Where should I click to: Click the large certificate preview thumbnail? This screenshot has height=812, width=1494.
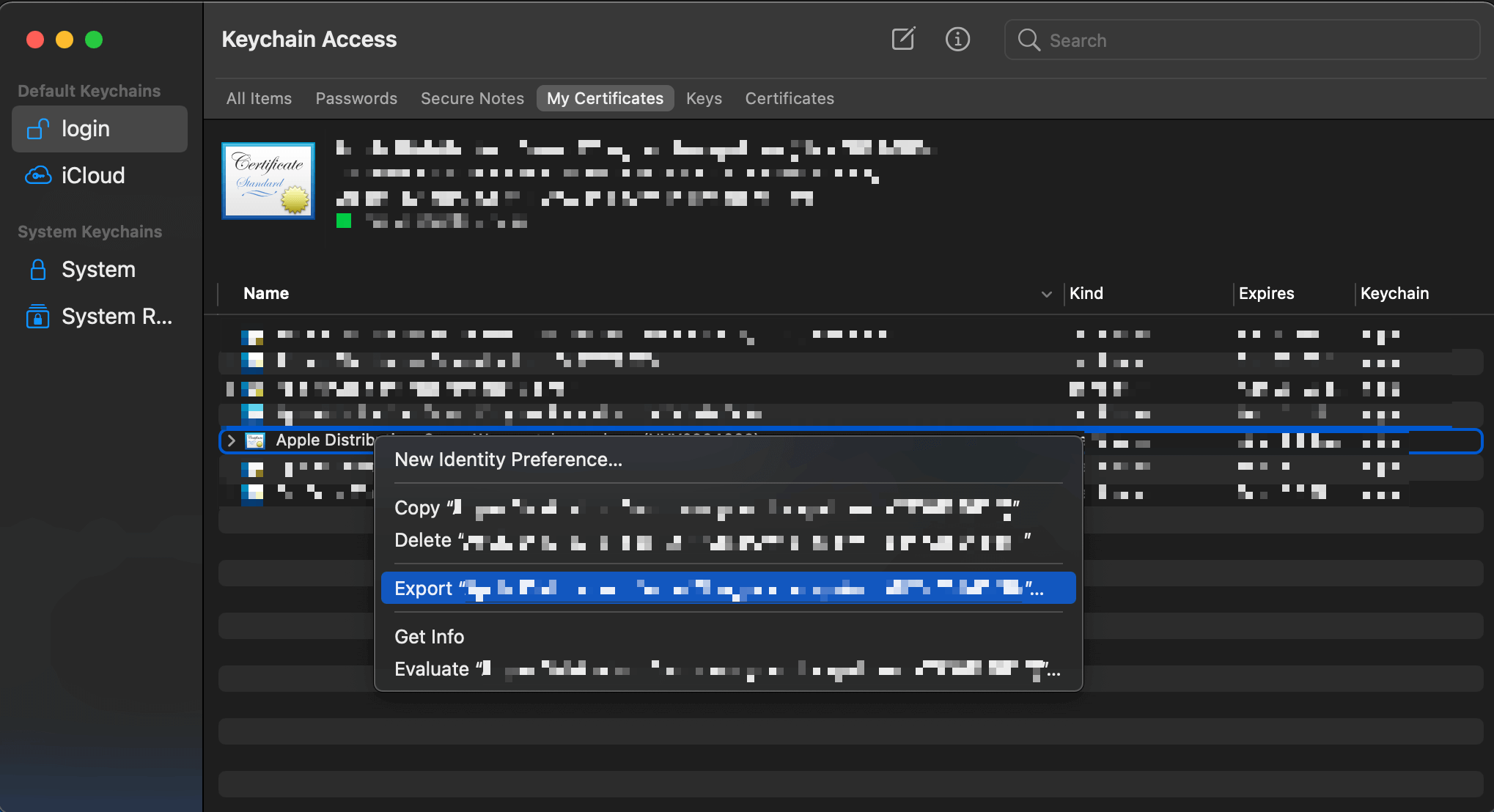click(x=268, y=180)
